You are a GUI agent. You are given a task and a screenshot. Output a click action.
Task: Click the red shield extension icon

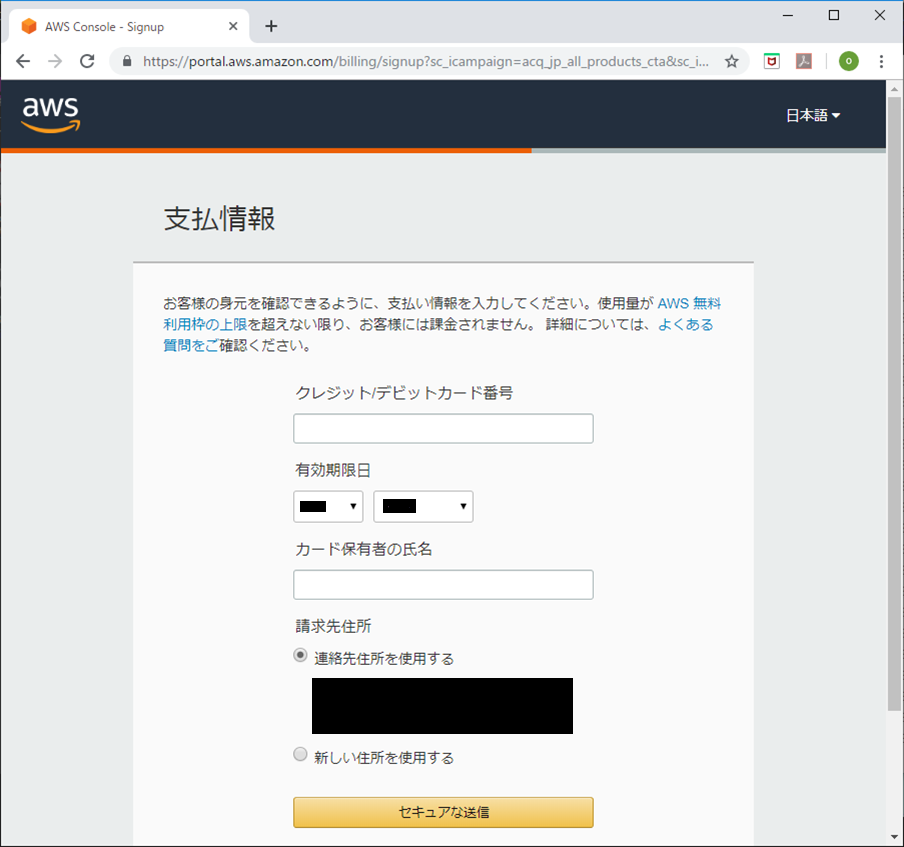click(x=771, y=61)
